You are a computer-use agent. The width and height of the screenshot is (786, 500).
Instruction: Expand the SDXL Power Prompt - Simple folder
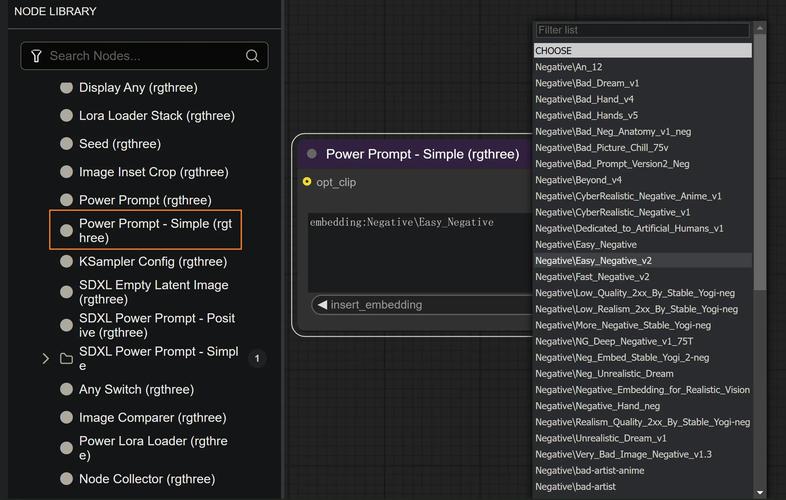45,358
